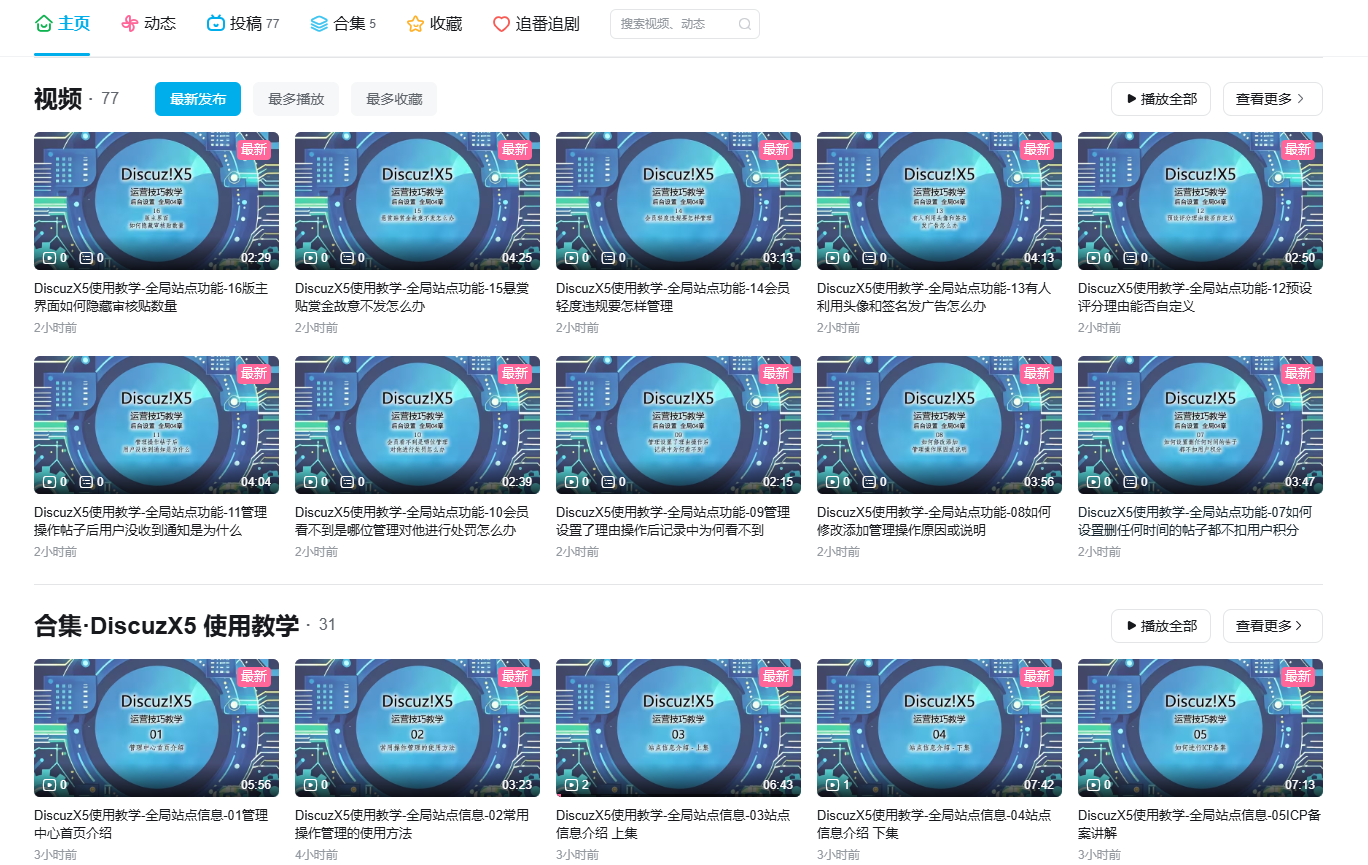Click the 最新 badge on video 16
This screenshot has height=865, width=1368.
tap(254, 149)
